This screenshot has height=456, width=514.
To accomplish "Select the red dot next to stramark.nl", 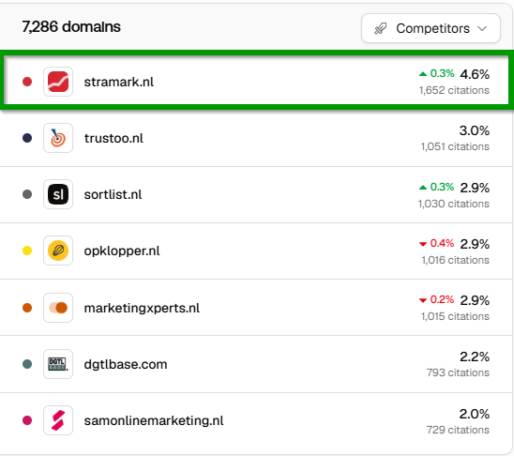I will point(27,82).
